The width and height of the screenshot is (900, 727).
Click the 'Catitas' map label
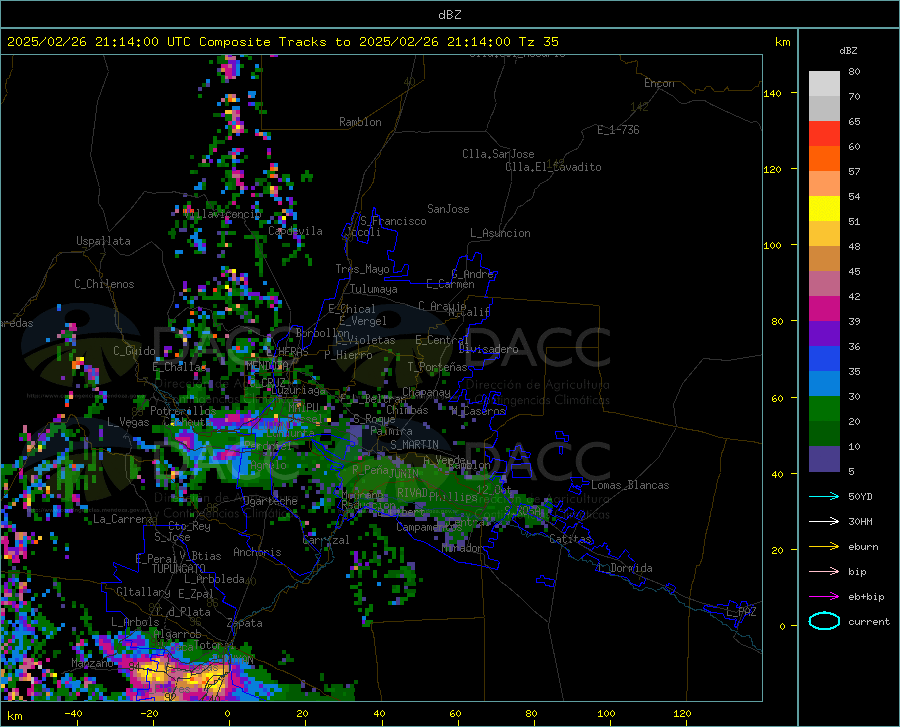tap(570, 539)
